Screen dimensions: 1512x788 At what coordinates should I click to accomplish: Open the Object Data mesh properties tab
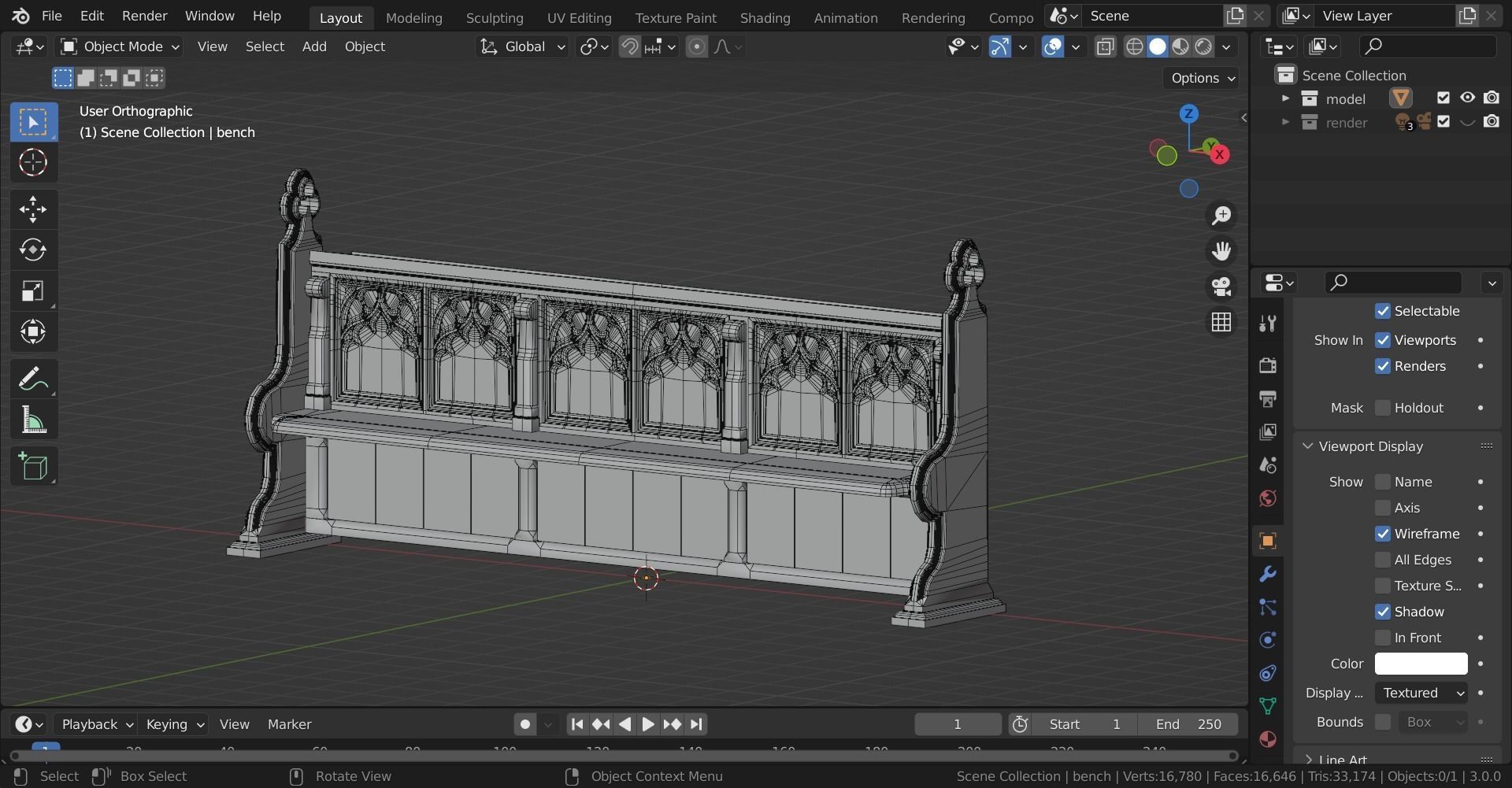click(x=1267, y=706)
